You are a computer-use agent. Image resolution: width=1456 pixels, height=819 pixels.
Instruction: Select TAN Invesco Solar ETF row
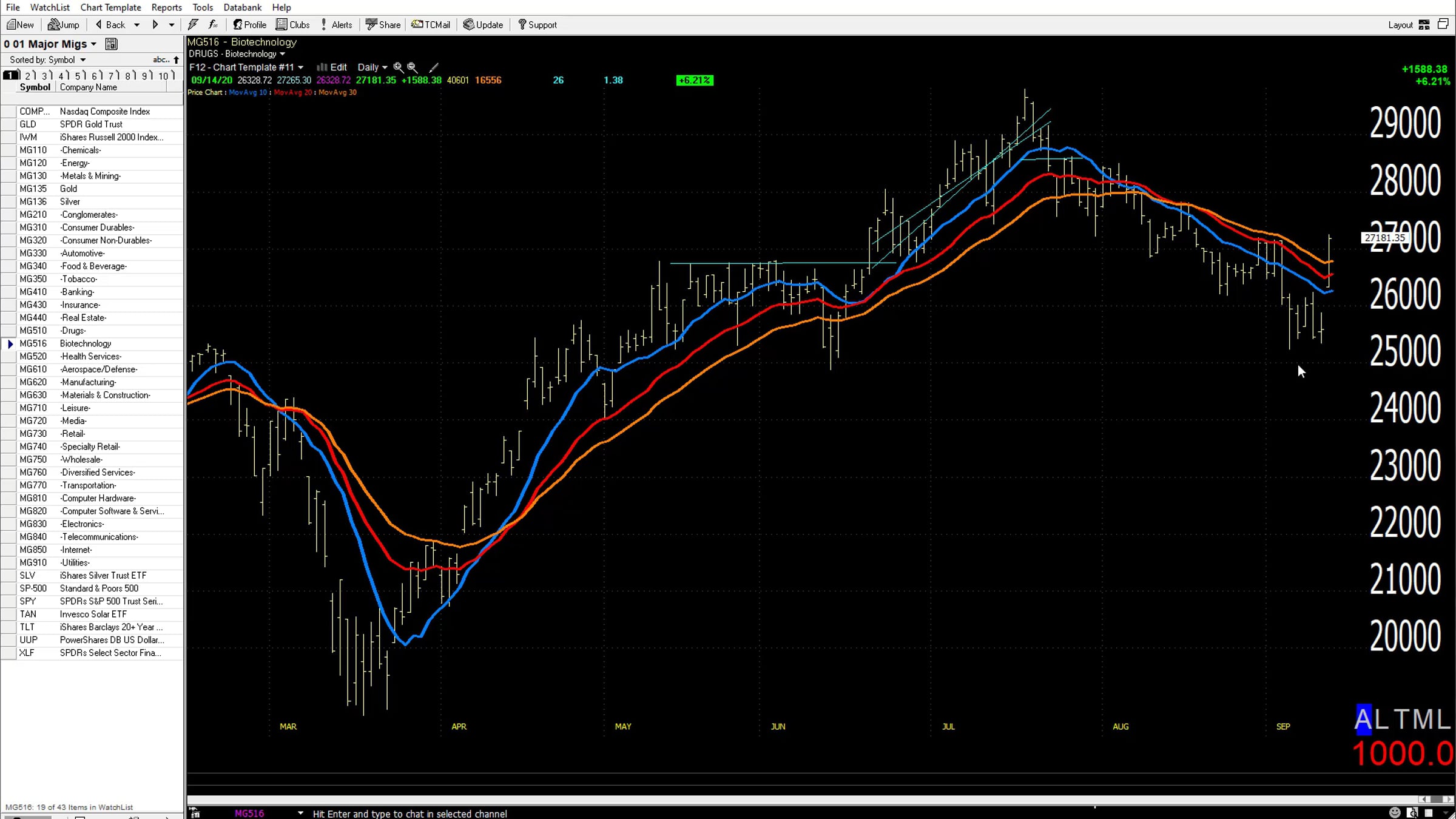(92, 614)
